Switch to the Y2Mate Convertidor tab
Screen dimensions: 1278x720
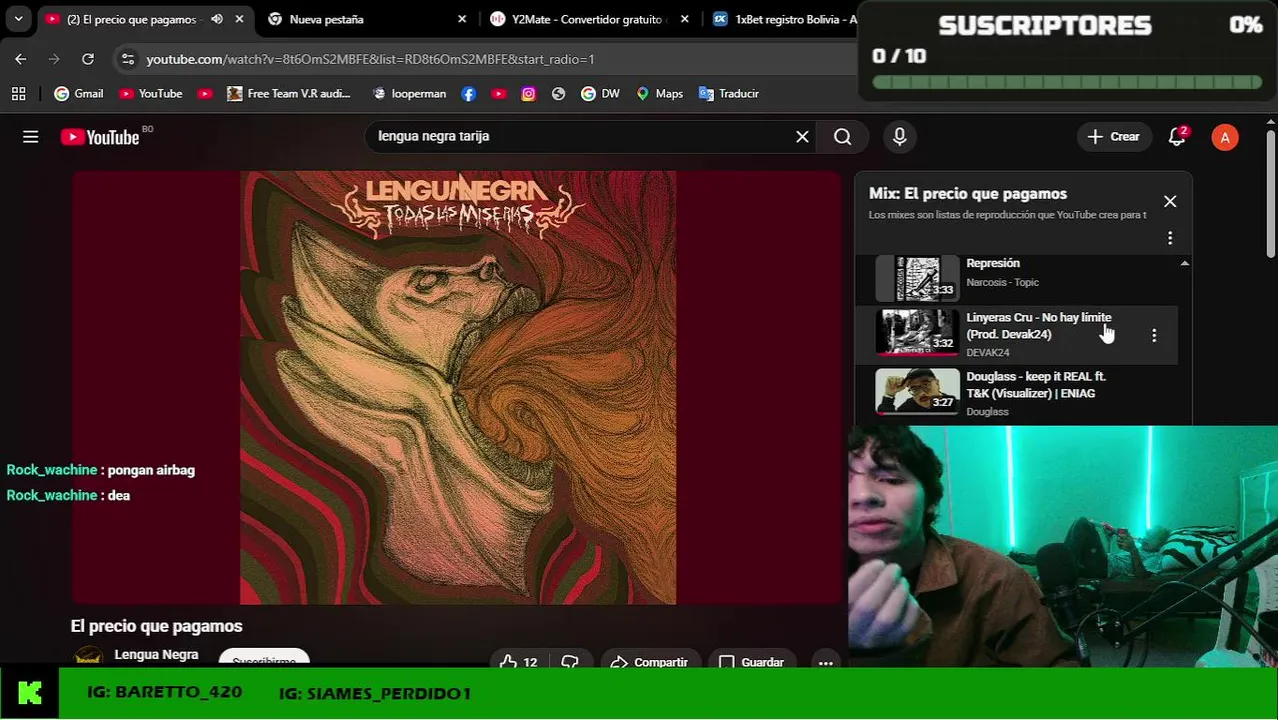[x=586, y=19]
